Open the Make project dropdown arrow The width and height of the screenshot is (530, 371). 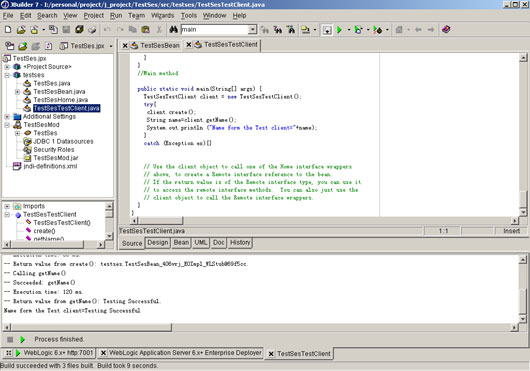pos(315,30)
